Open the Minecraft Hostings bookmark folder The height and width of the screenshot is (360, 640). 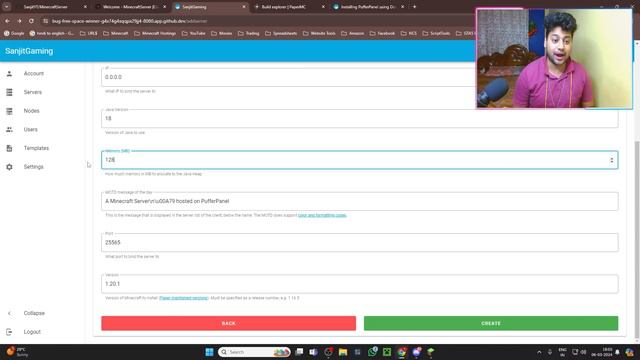point(155,33)
